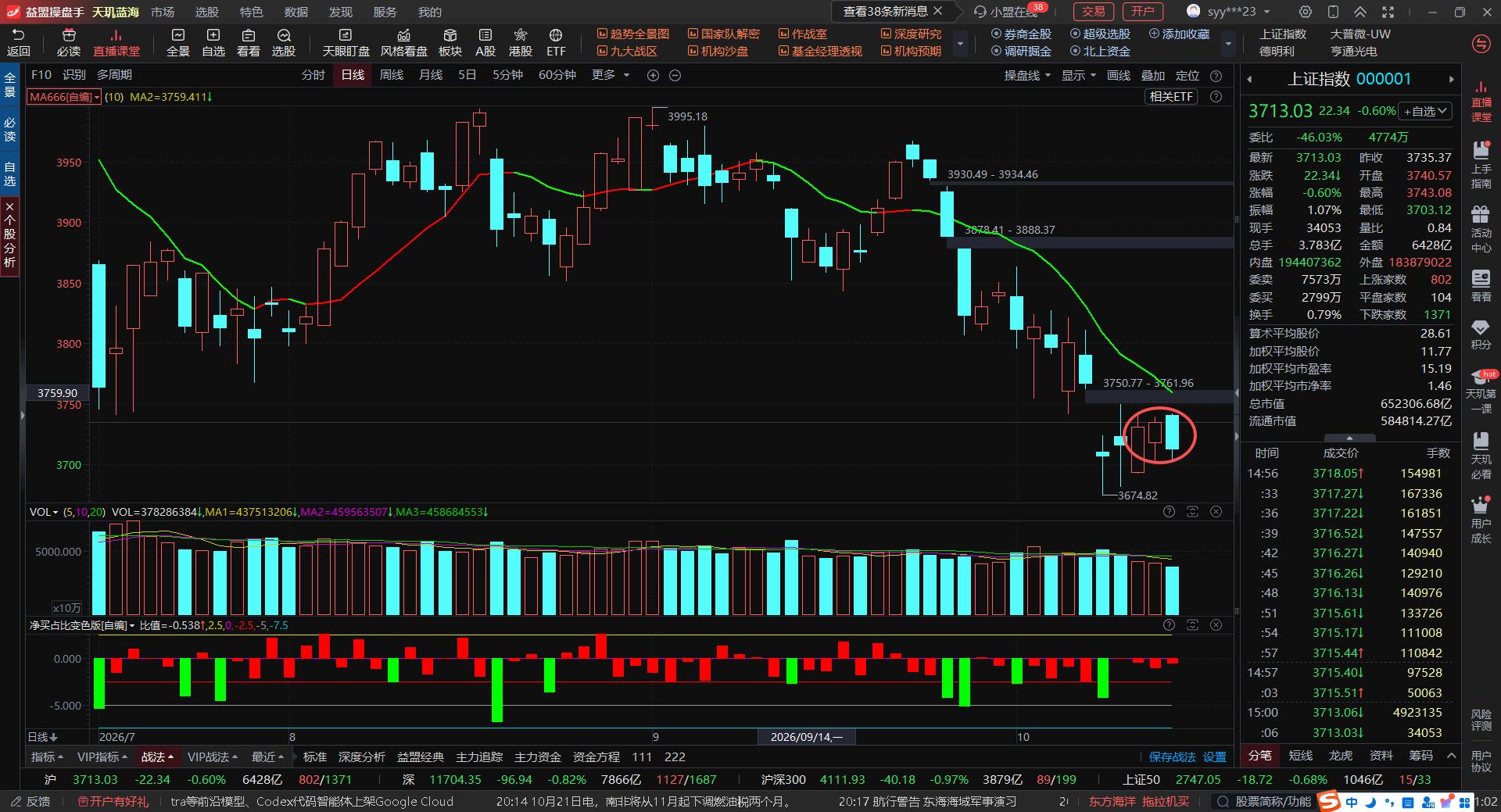Go back with the 返回 icon

point(18,43)
